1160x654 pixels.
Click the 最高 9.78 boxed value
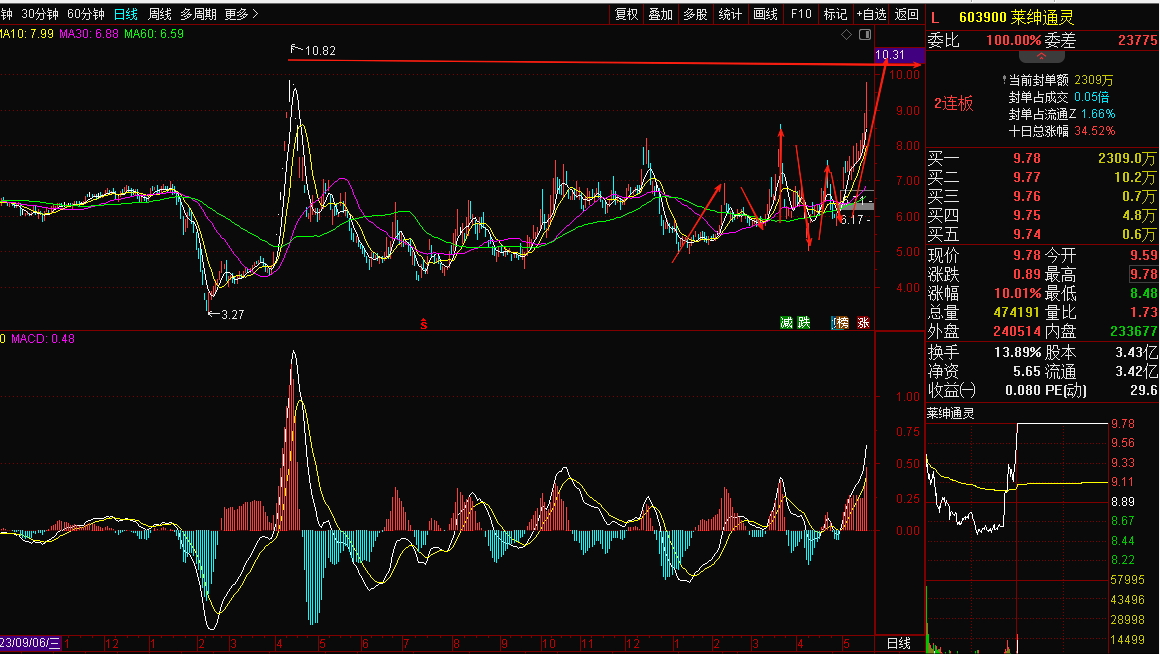click(1143, 274)
